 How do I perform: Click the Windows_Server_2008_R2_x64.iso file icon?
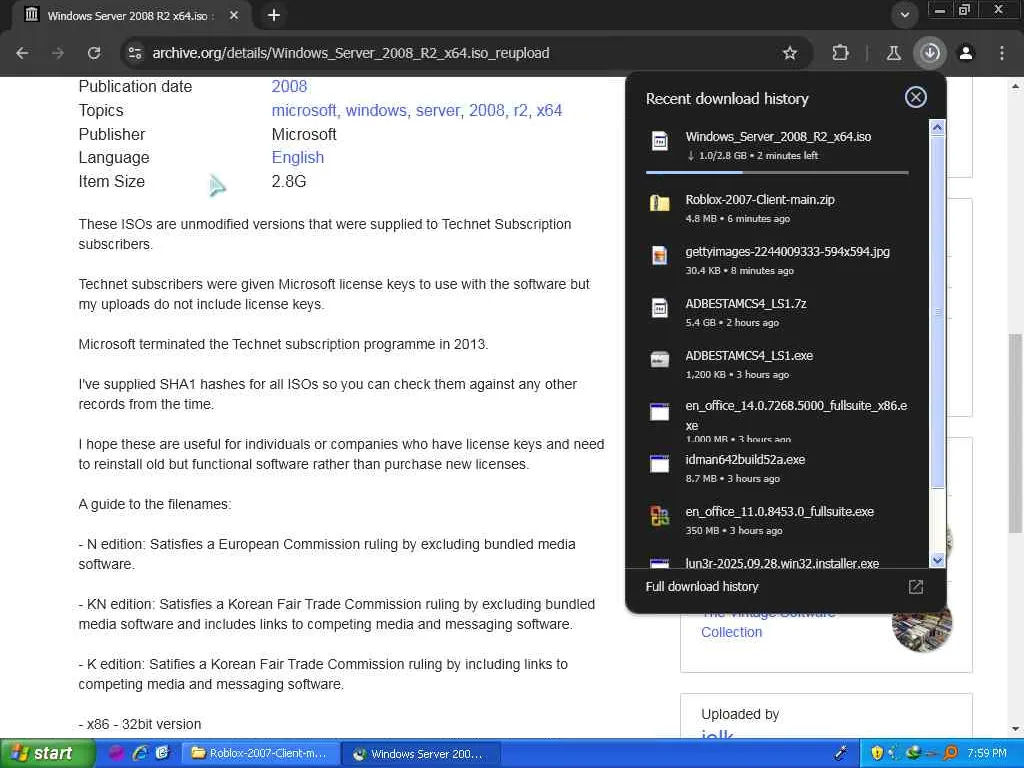click(660, 141)
